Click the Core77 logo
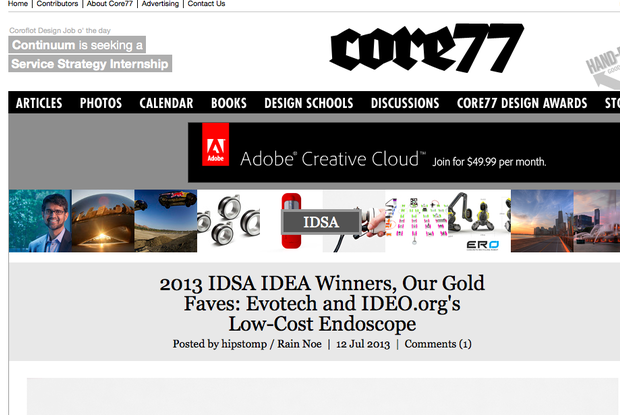620x415 pixels. tap(427, 48)
